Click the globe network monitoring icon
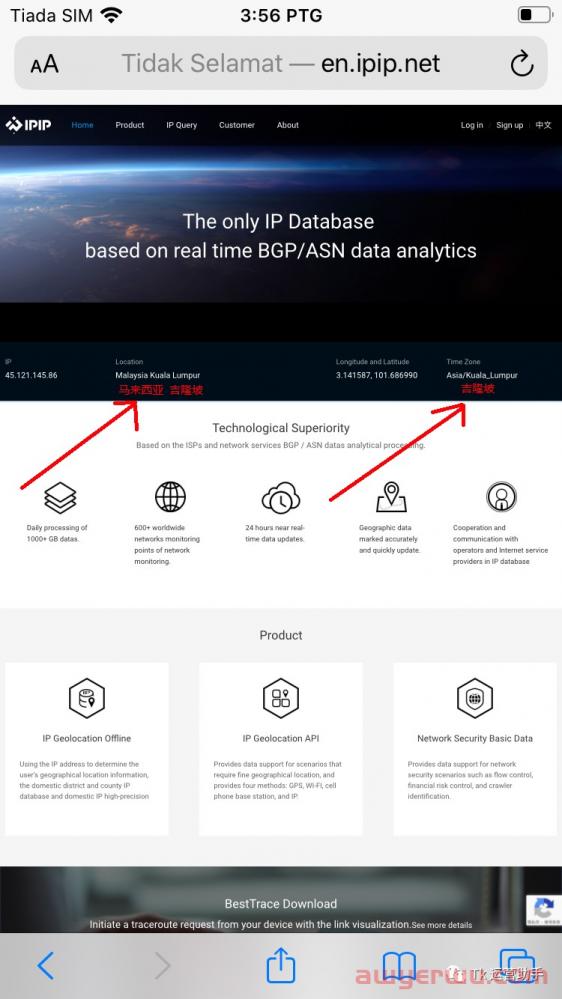 pyautogui.click(x=171, y=497)
